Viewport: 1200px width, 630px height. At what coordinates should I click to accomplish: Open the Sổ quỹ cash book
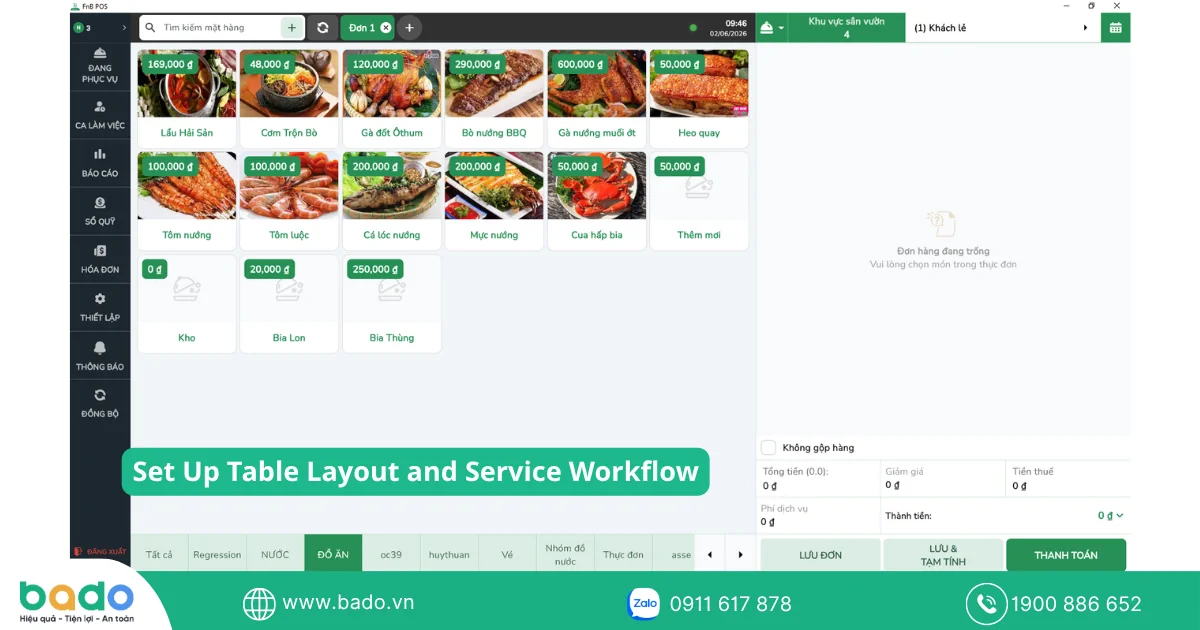[x=99, y=210]
